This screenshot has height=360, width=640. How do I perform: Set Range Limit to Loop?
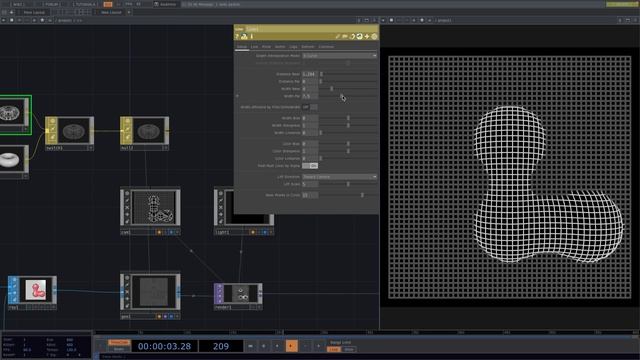click(334, 349)
